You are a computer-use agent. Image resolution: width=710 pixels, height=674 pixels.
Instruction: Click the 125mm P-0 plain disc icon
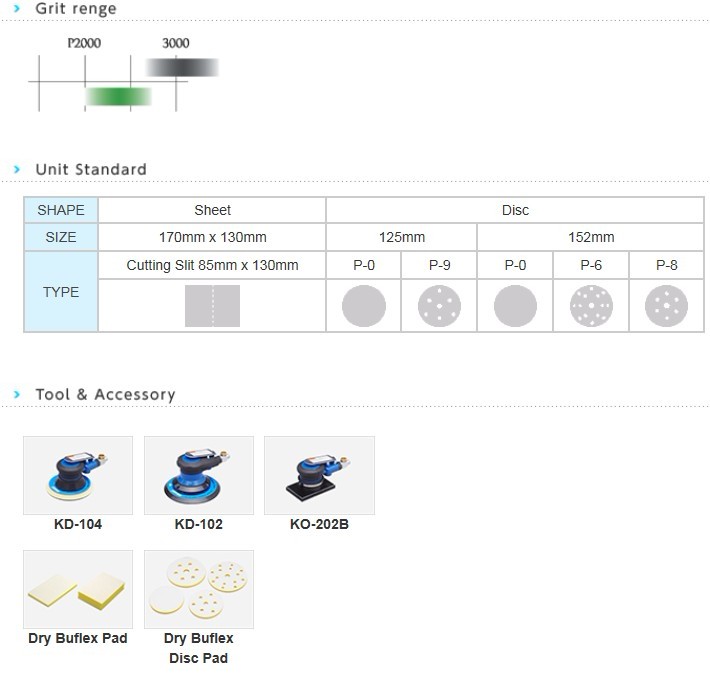click(364, 306)
